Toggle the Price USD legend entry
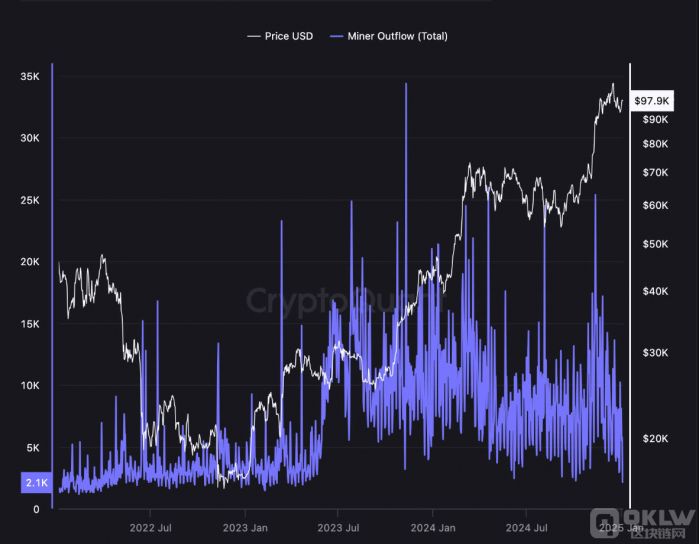Viewport: 699px width, 544px height. (280, 36)
